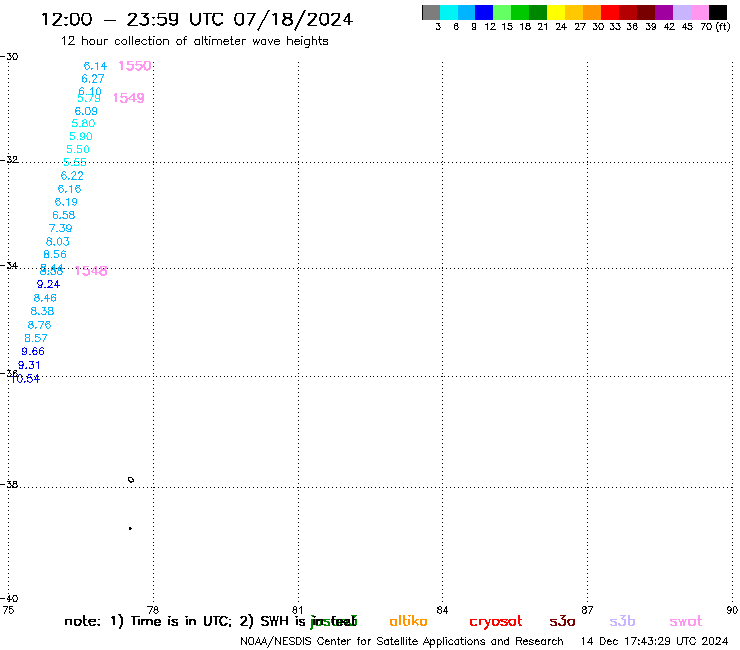Click the longitude axis label 81
Image resolution: width=740 pixels, height=650 pixels.
click(298, 610)
